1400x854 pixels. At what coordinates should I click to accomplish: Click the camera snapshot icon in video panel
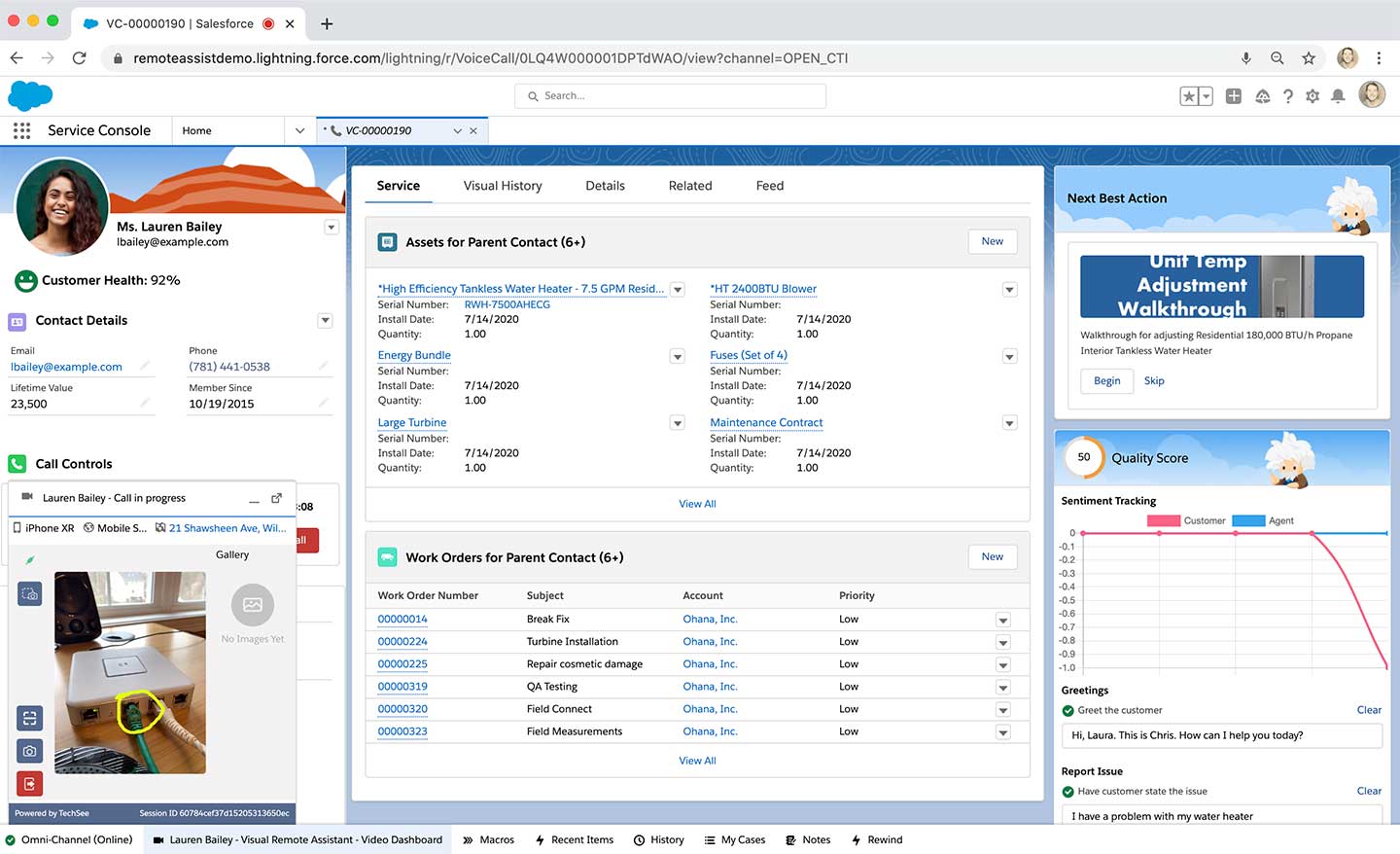click(30, 751)
